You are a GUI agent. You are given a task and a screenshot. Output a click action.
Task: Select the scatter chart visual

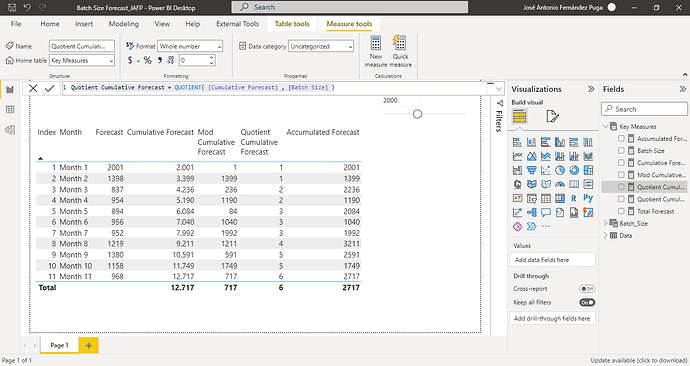(x=546, y=170)
